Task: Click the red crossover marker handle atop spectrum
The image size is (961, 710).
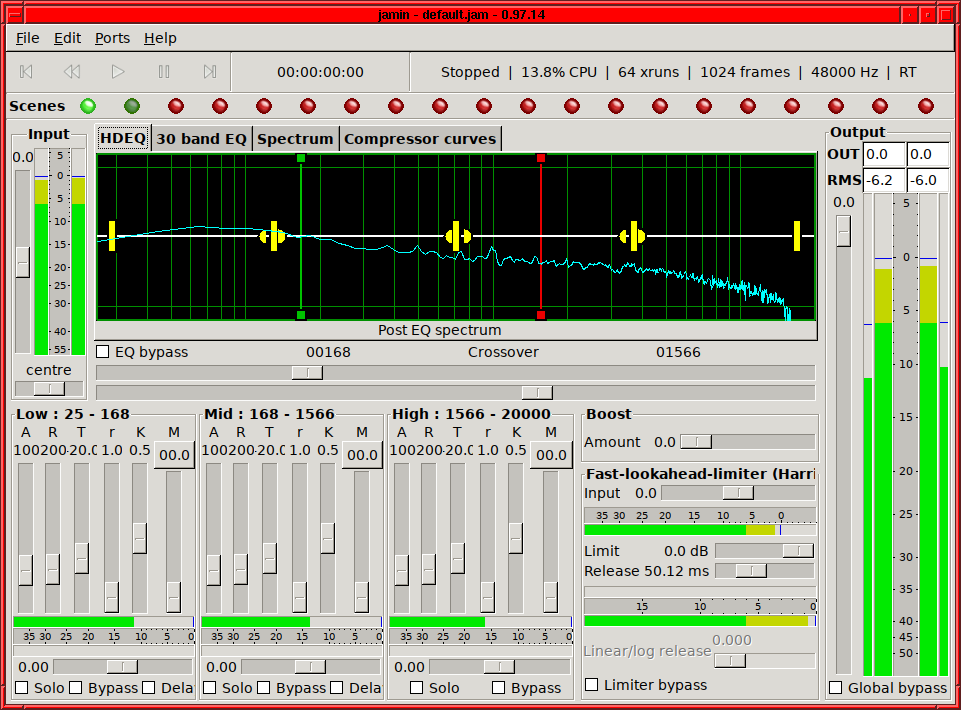Action: click(x=541, y=158)
